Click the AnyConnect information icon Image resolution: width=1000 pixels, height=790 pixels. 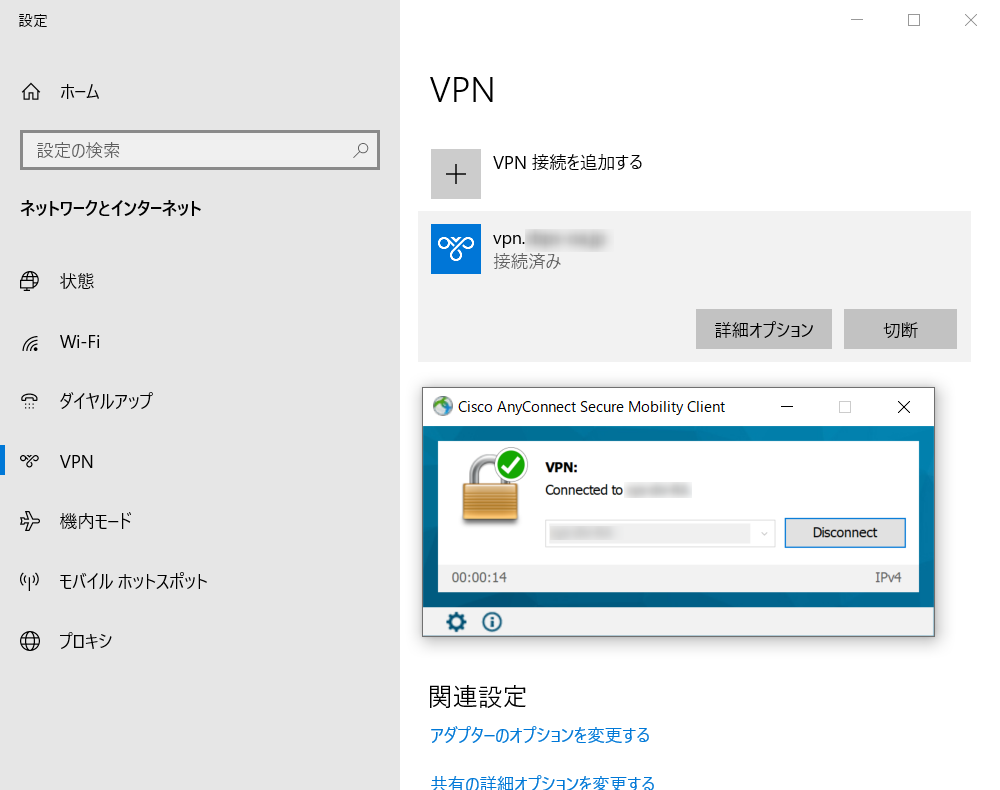pyautogui.click(x=491, y=622)
